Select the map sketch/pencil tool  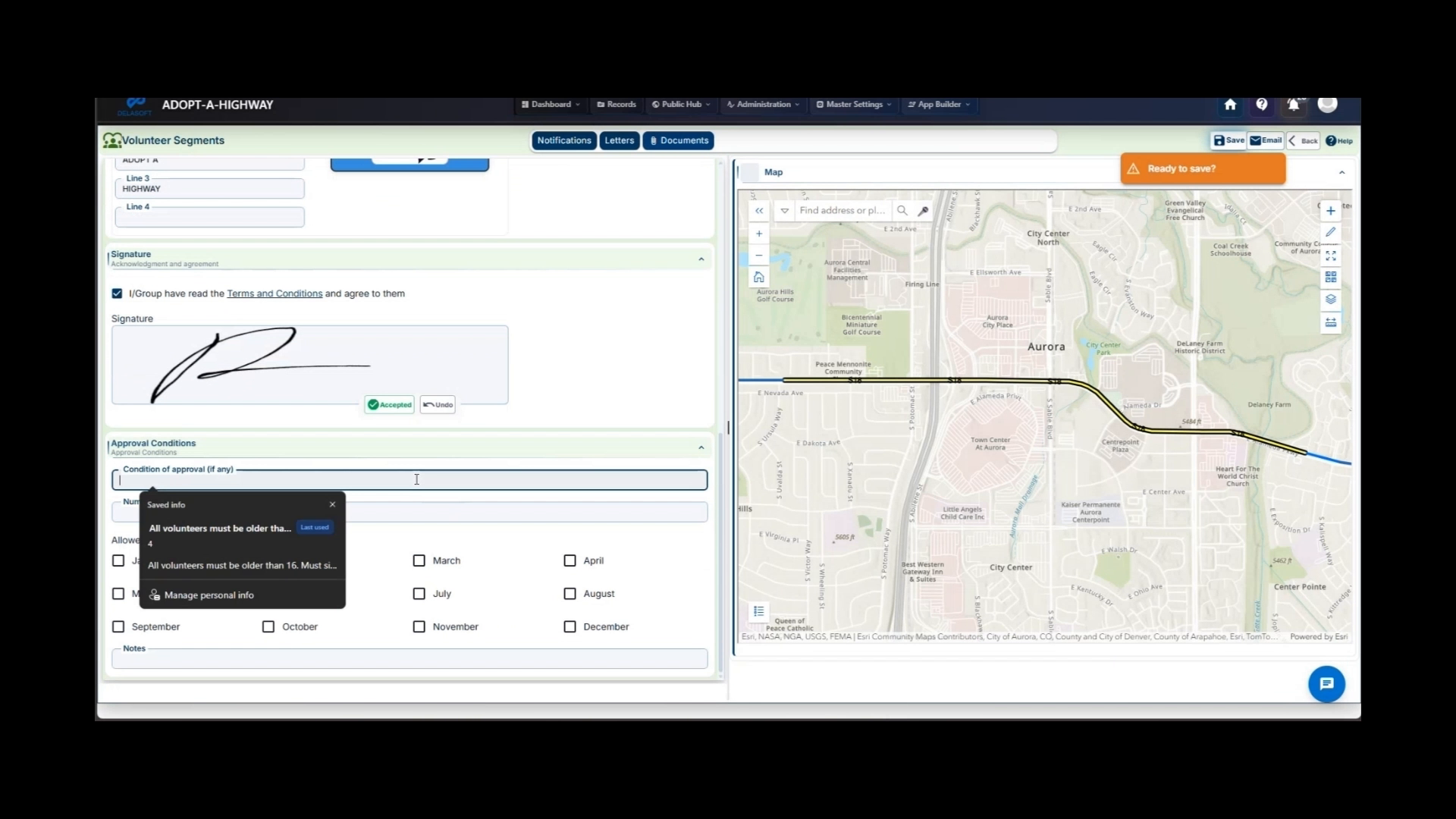pos(1331,232)
